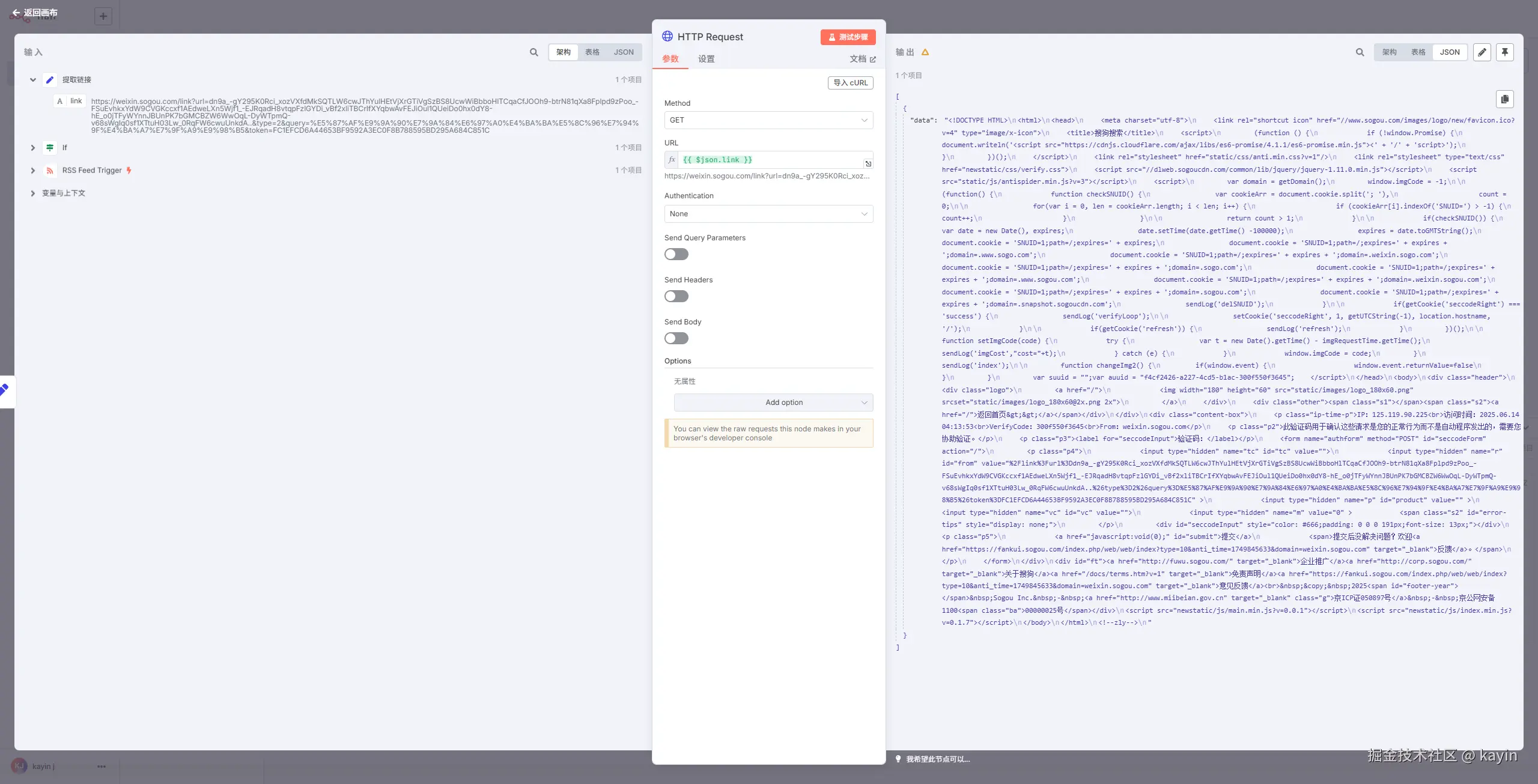The height and width of the screenshot is (784, 1538).
Task: Click the 导入 cURL button
Action: (850, 83)
